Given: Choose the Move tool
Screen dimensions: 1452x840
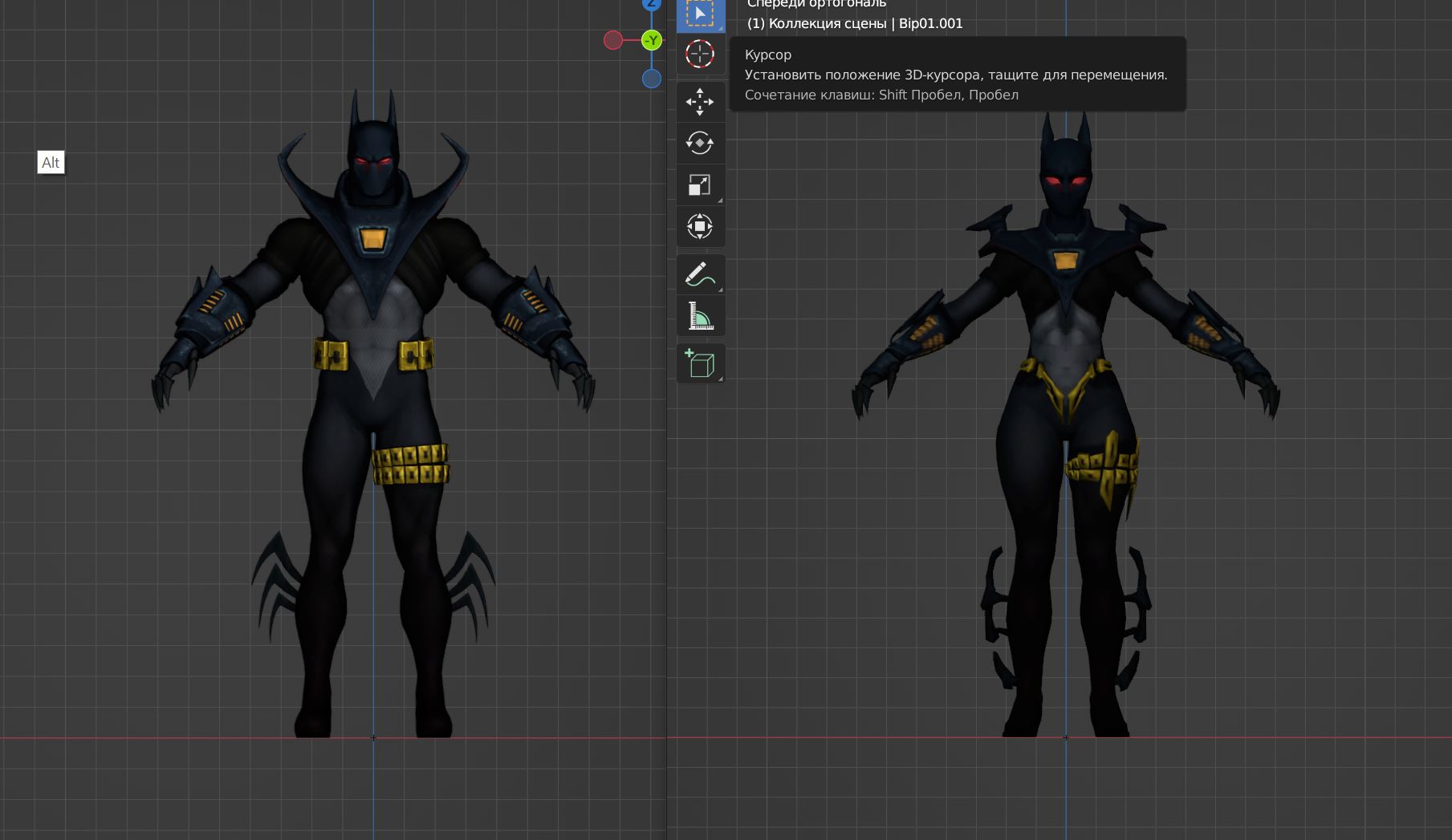Looking at the screenshot, I should 700,102.
